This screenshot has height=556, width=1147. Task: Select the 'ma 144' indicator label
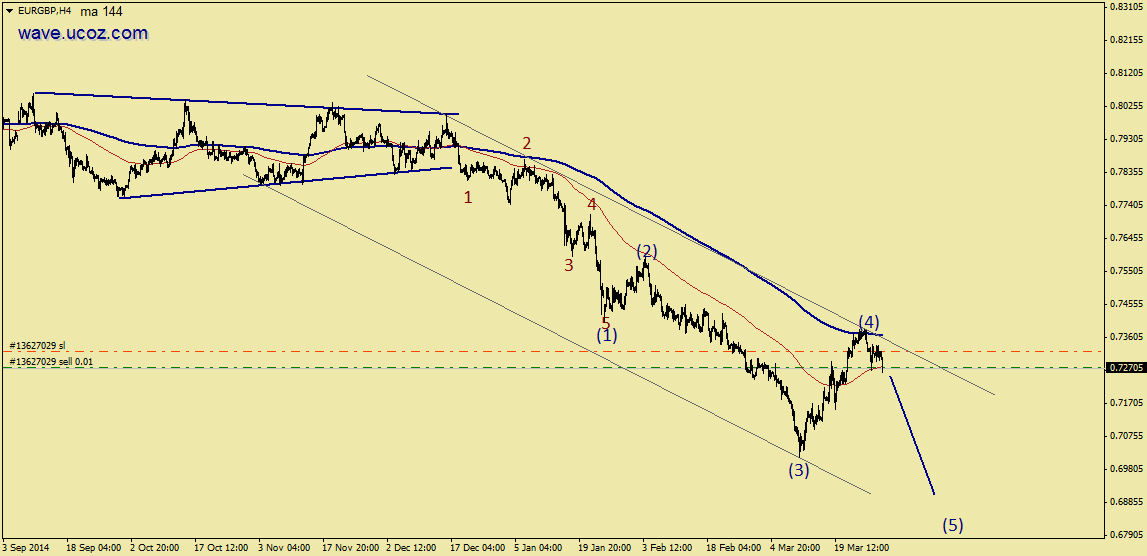click(103, 10)
